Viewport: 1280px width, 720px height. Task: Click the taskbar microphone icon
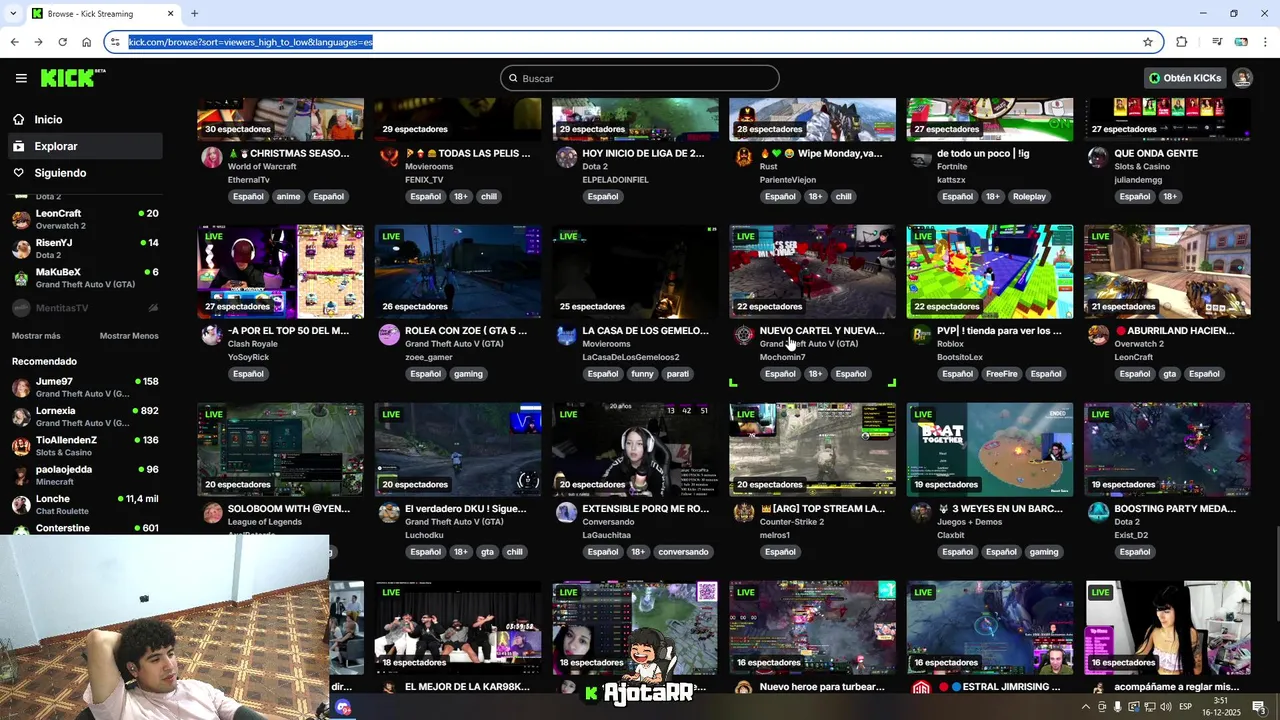pos(1117,707)
